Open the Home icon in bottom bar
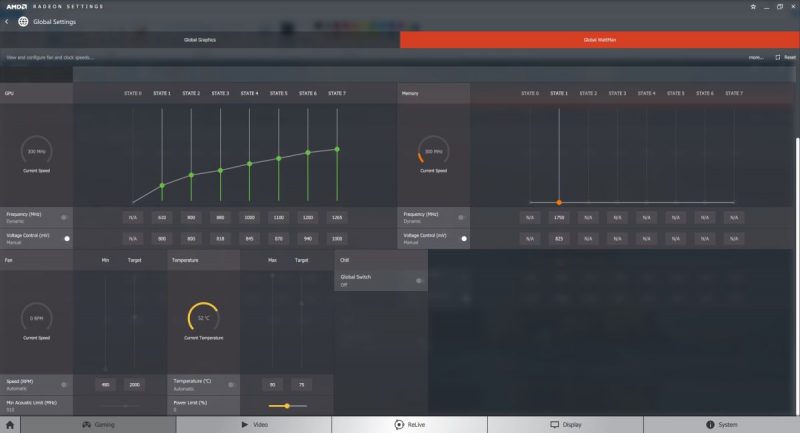The image size is (800, 433). (10, 424)
